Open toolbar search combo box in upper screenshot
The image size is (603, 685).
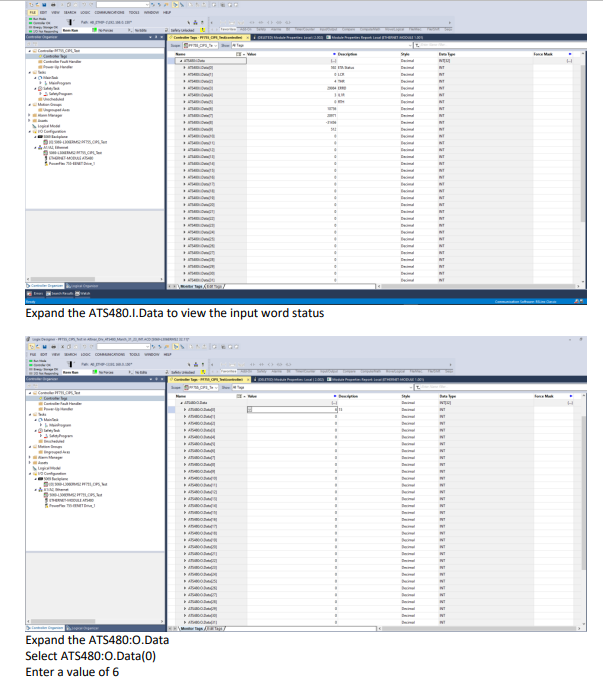point(122,5)
